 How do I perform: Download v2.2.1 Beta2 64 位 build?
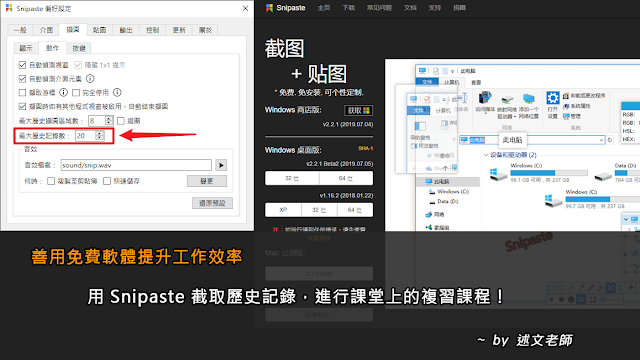(x=346, y=178)
